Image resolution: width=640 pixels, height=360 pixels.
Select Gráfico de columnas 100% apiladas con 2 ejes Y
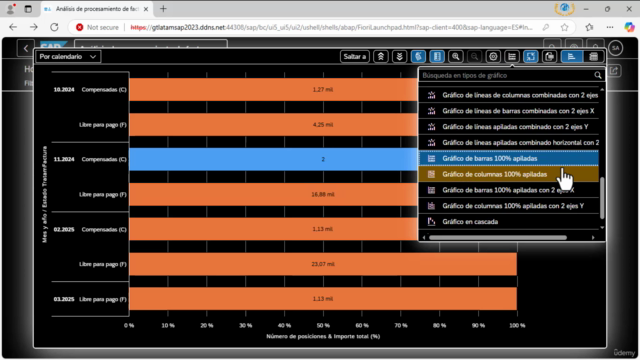tap(509, 206)
